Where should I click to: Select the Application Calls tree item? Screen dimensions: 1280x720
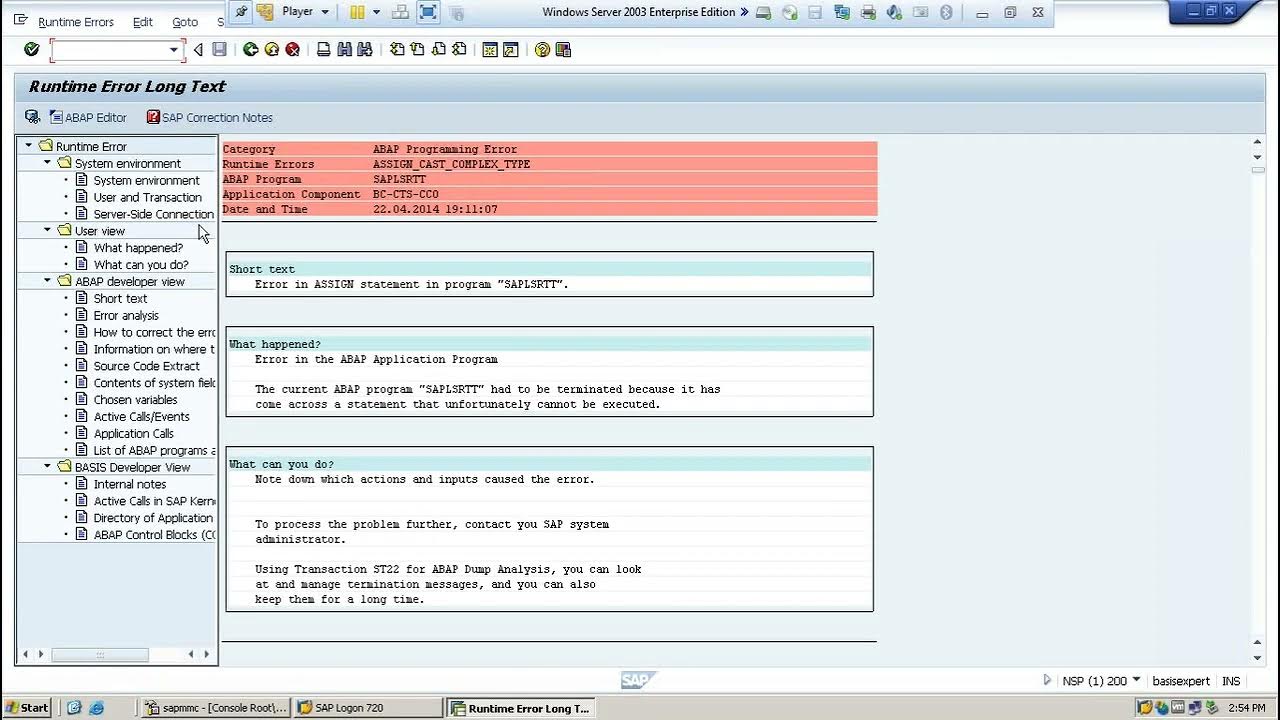(134, 433)
